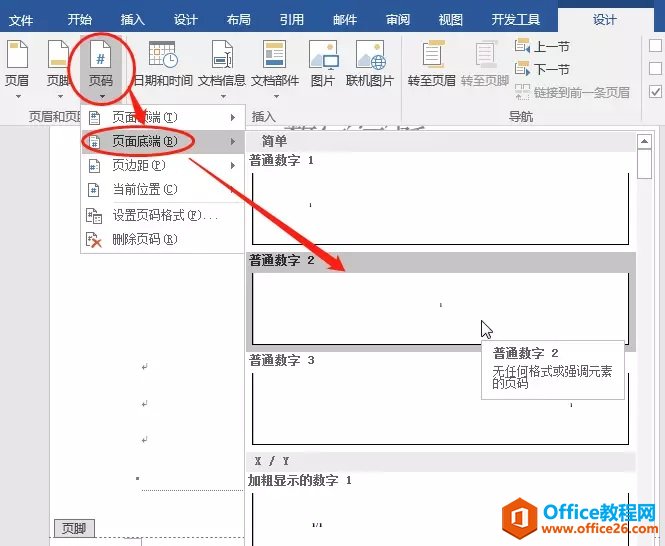Select 当前位置(C) current position item

163,189
